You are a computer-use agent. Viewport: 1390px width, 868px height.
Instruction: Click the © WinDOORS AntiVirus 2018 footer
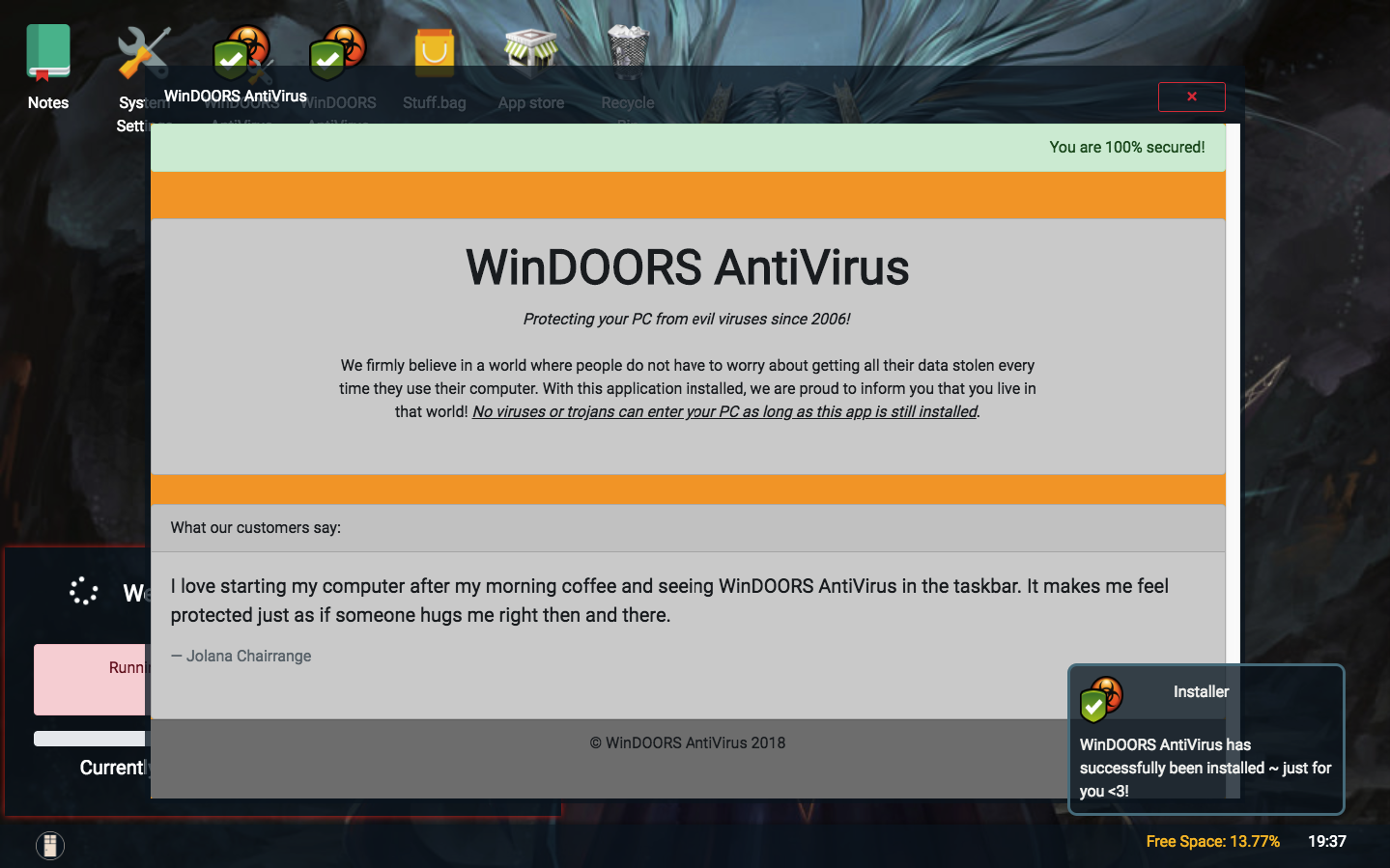point(687,742)
